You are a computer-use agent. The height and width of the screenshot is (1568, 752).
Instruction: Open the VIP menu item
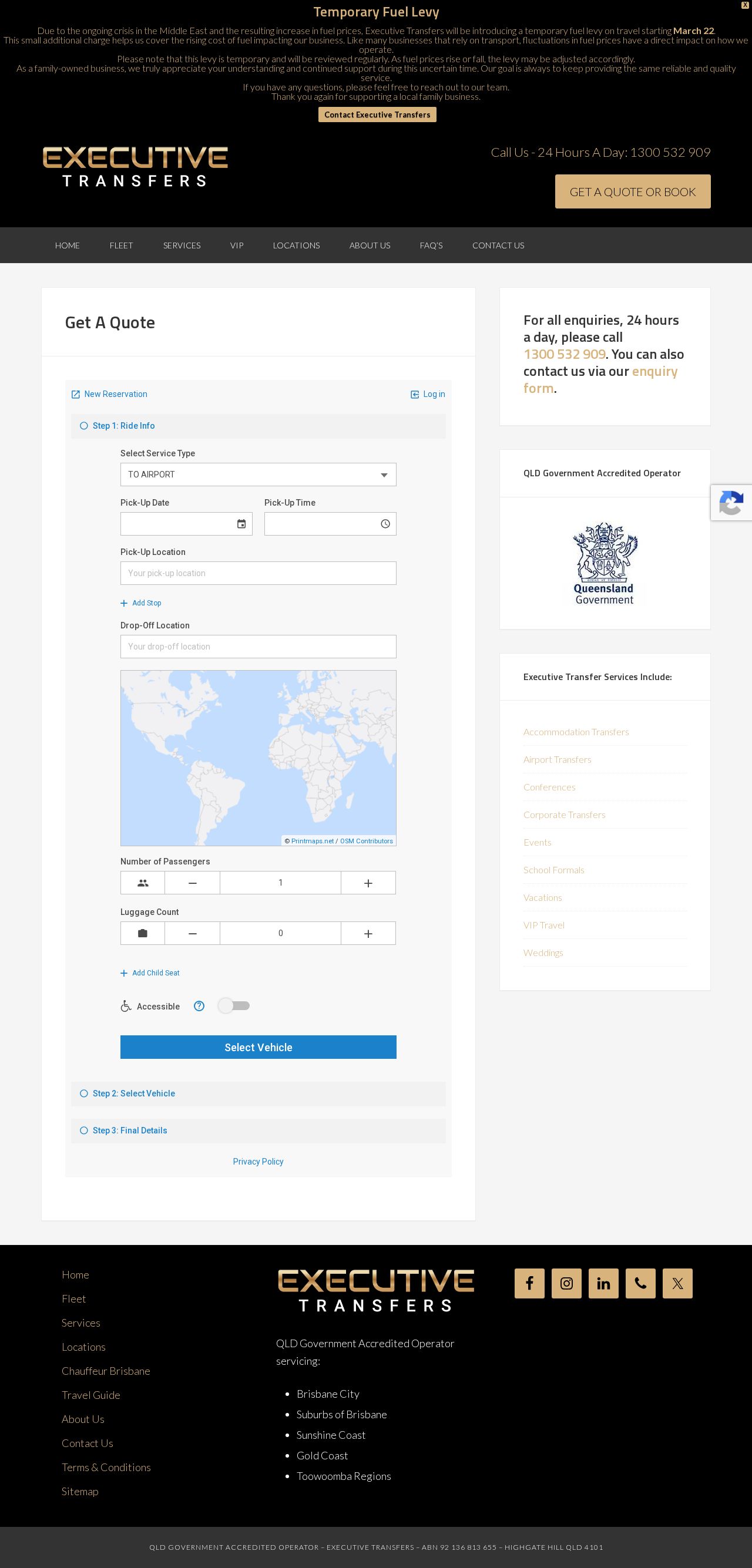pyautogui.click(x=237, y=245)
